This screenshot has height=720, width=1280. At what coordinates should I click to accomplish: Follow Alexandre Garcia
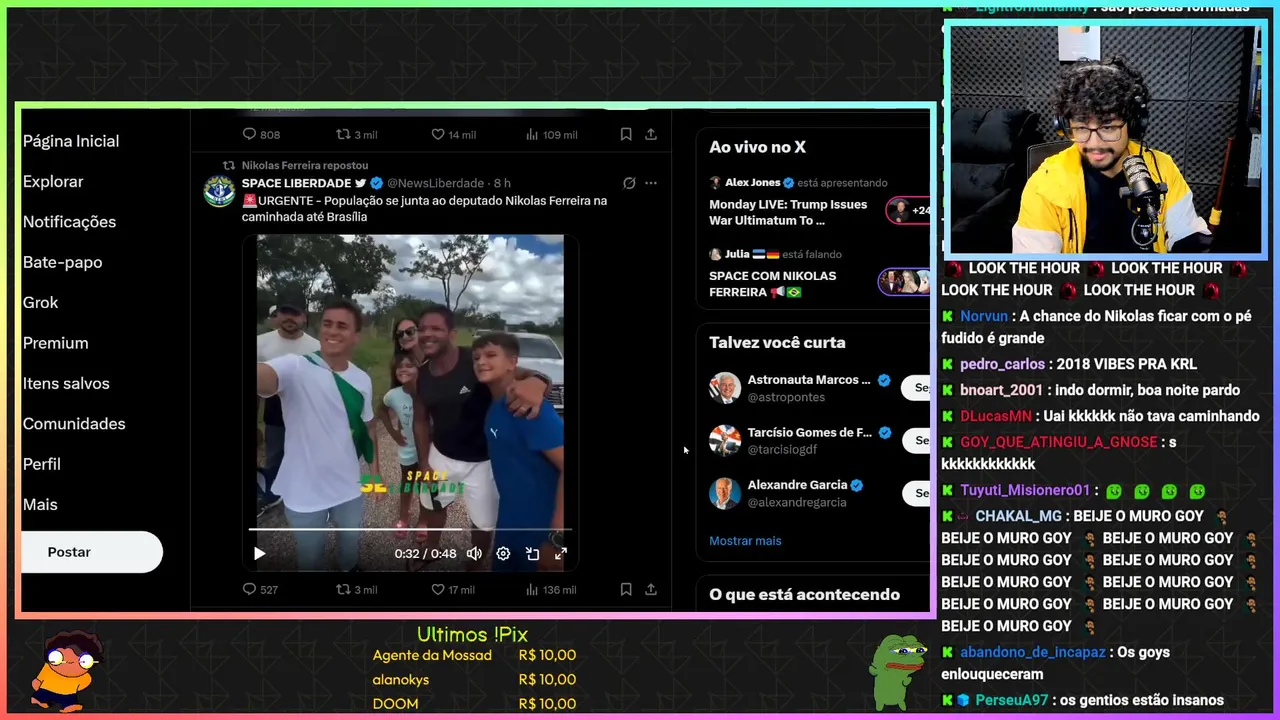tap(916, 492)
